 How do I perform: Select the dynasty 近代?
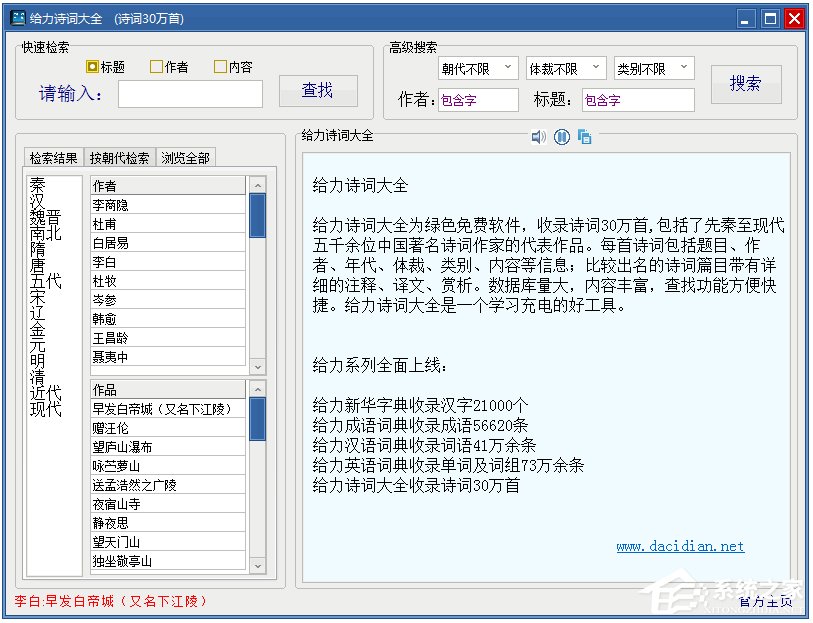coord(46,393)
